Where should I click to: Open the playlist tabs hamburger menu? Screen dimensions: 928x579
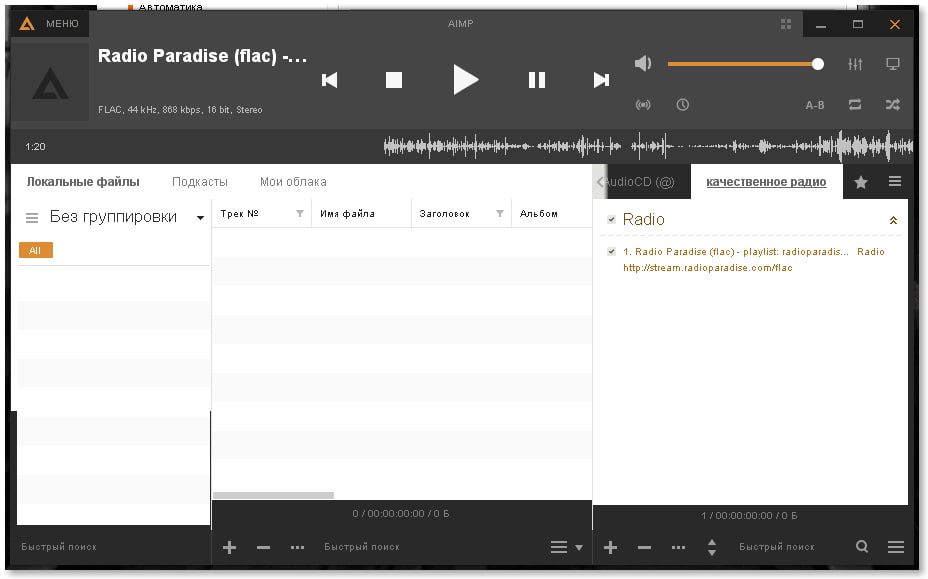tap(895, 181)
